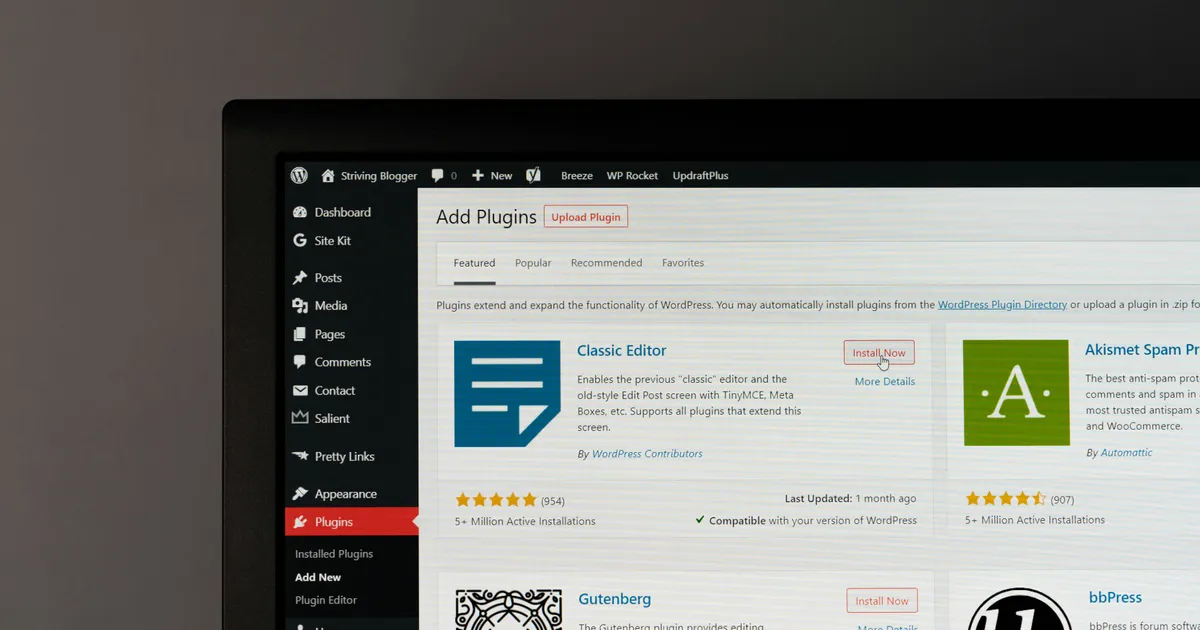Click the Upload Plugin button

coord(586,217)
